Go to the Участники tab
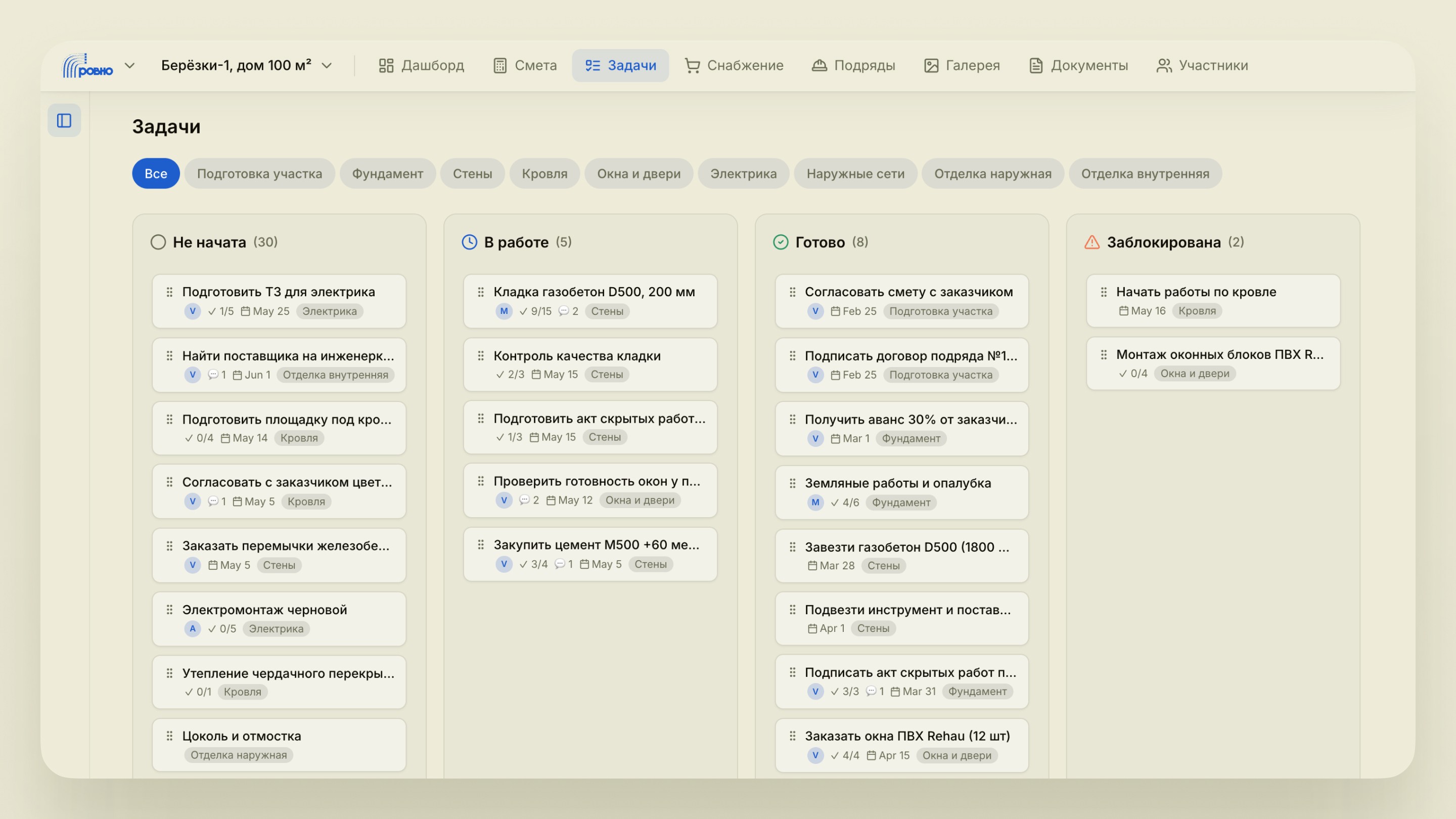This screenshot has height=819, width=1456. tap(1202, 66)
